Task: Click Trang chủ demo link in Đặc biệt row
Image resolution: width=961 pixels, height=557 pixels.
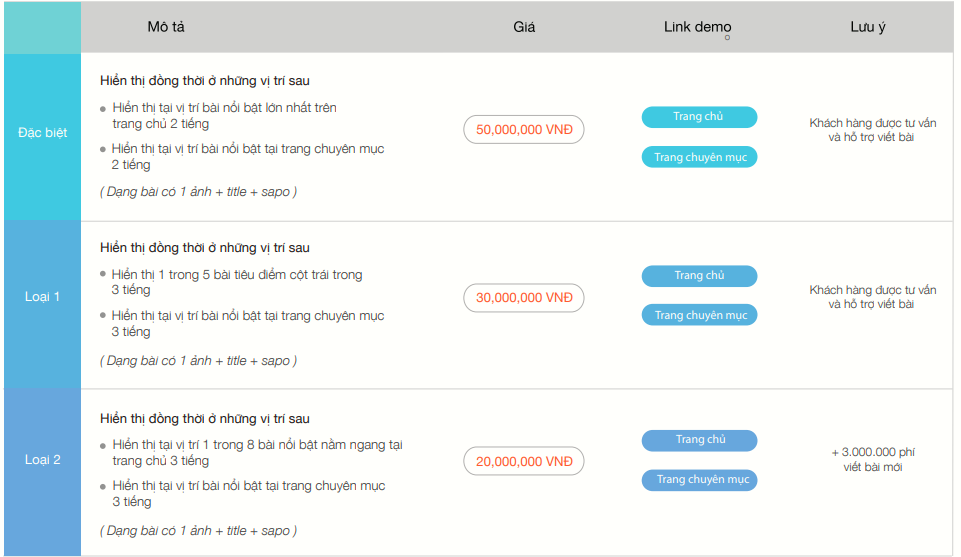Action: pyautogui.click(x=699, y=117)
